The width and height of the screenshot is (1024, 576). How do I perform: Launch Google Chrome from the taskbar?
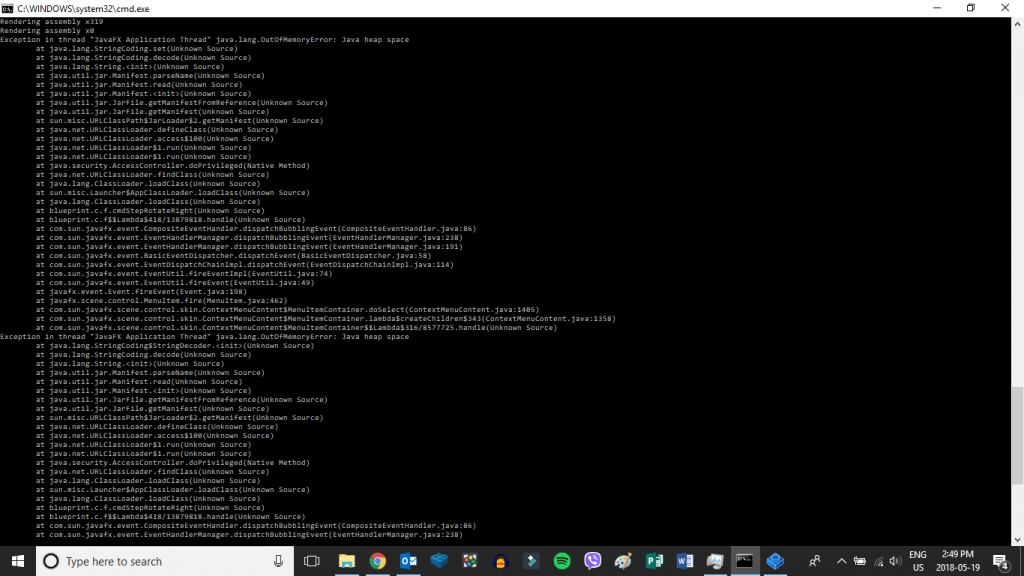click(x=377, y=561)
